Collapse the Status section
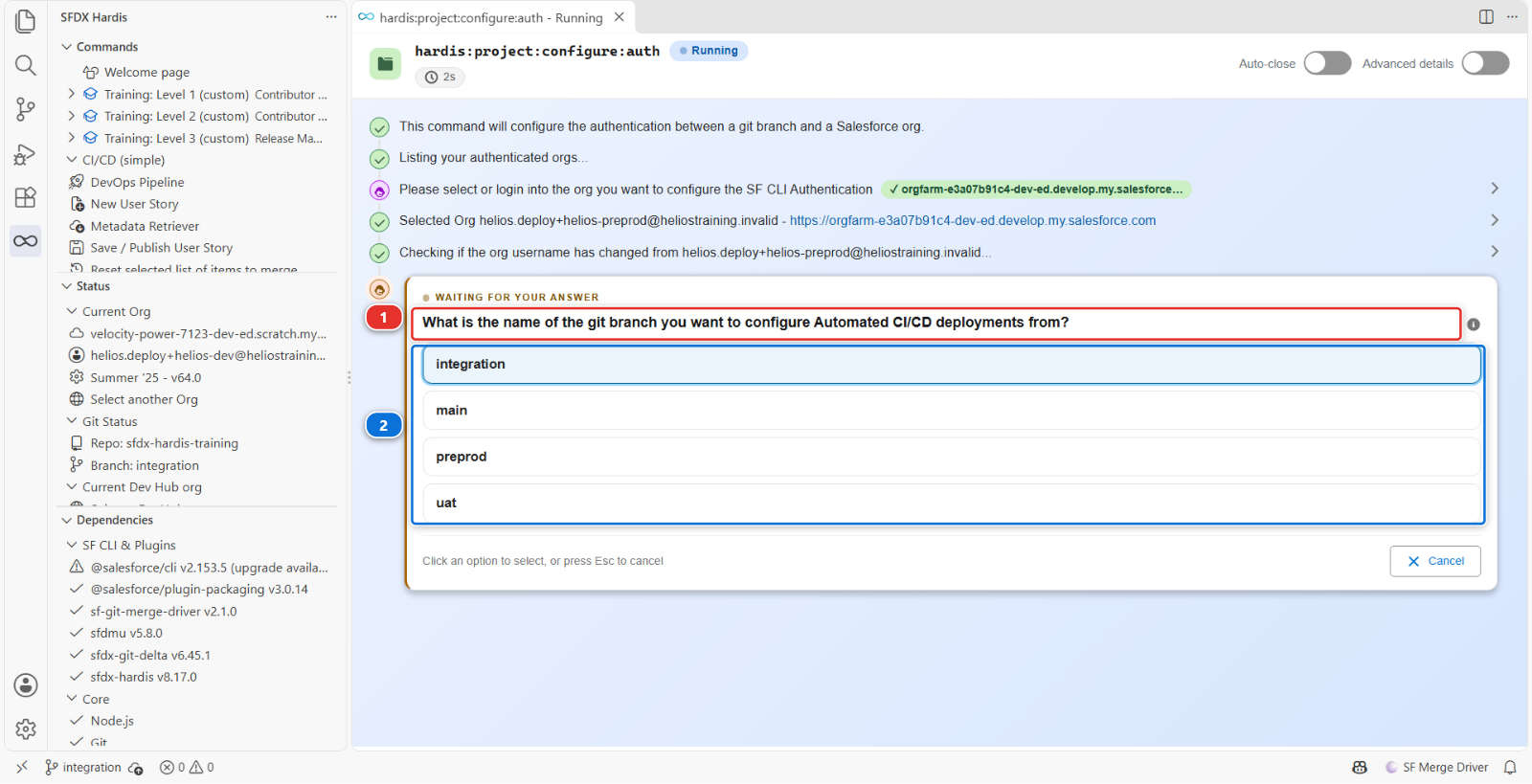The width and height of the screenshot is (1532, 784). [67, 286]
